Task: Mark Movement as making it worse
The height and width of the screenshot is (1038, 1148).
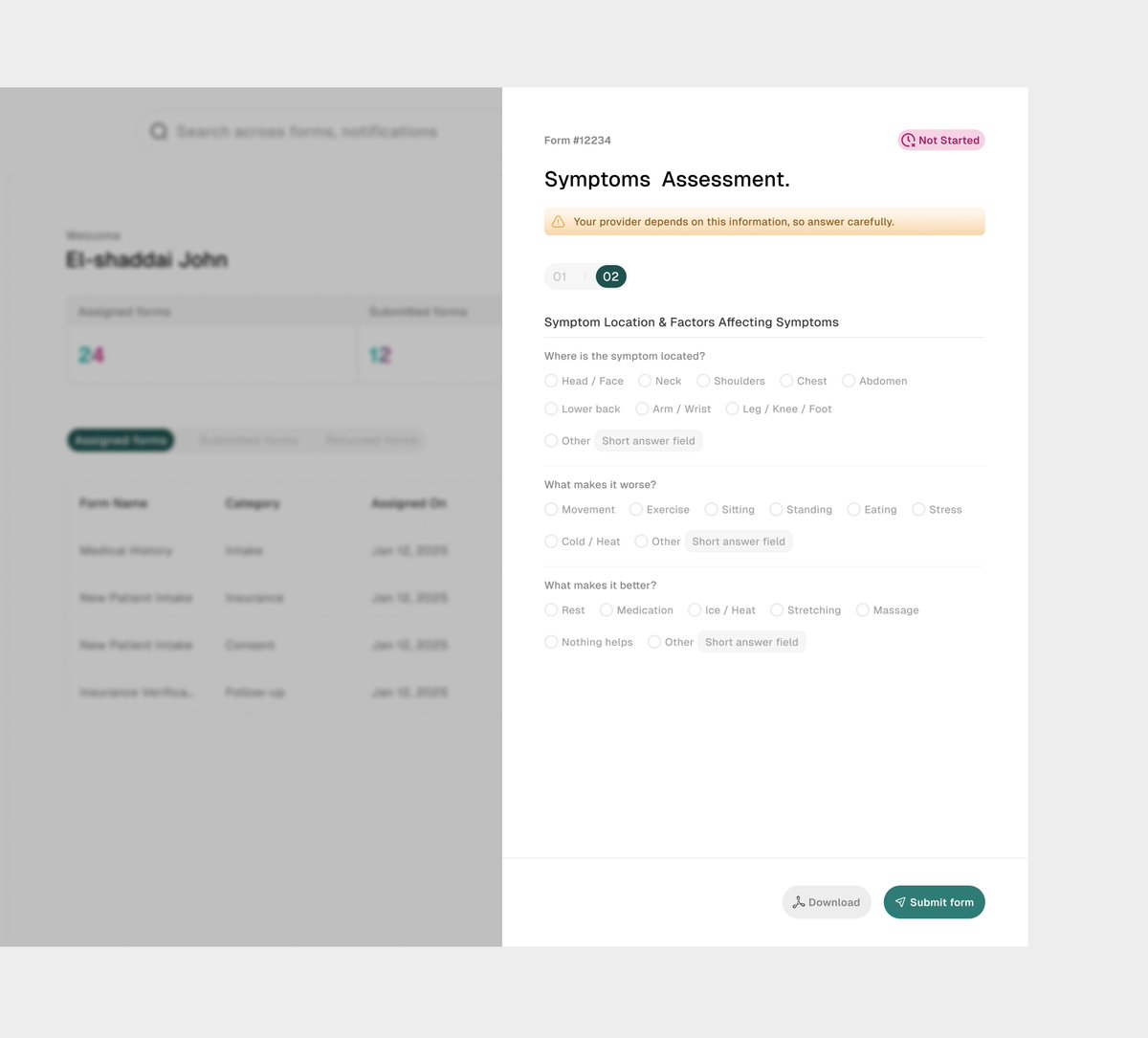Action: click(551, 510)
